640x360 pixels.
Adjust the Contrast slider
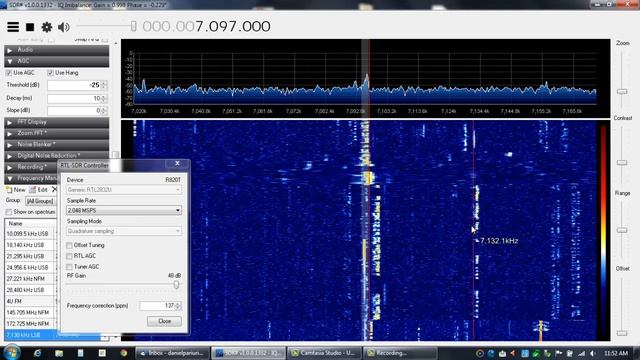(622, 163)
